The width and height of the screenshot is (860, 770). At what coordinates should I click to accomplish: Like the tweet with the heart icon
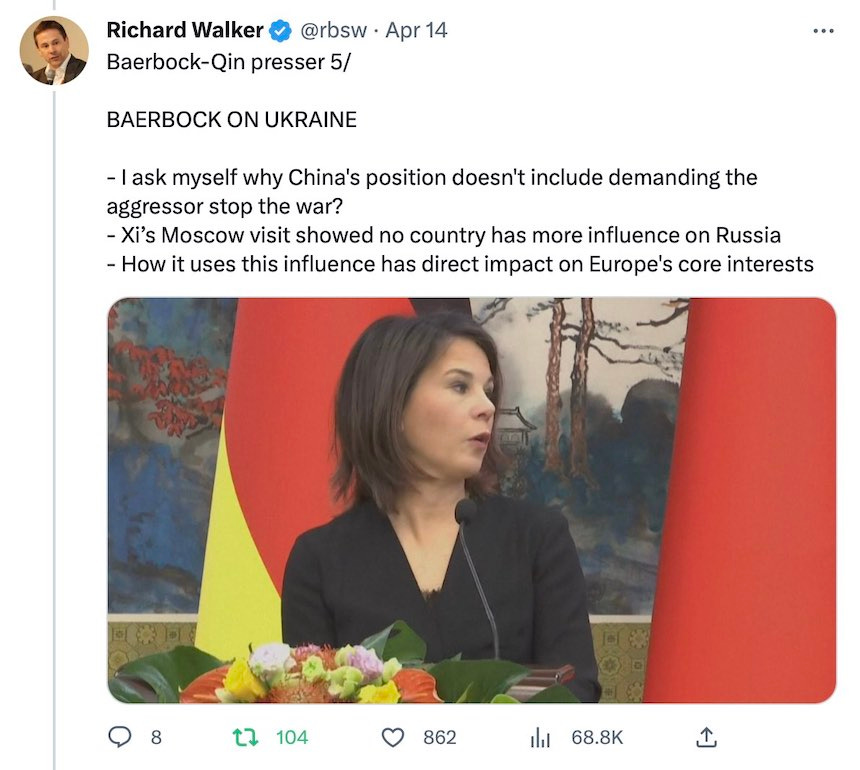coord(393,737)
